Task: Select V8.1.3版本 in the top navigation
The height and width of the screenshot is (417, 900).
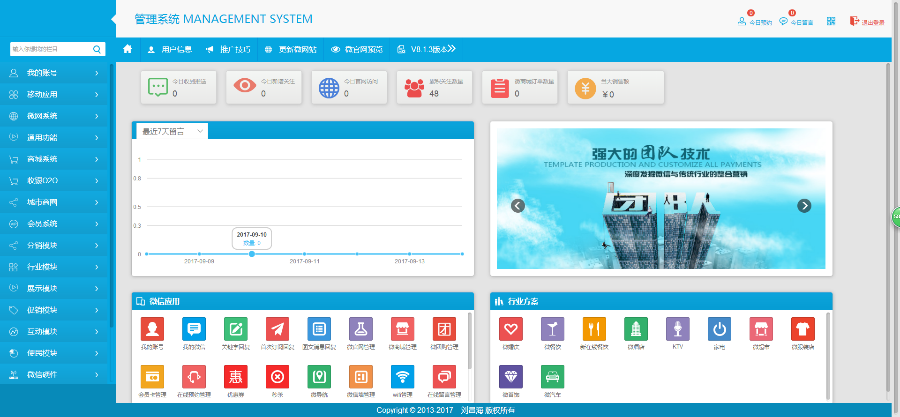Action: pos(422,49)
